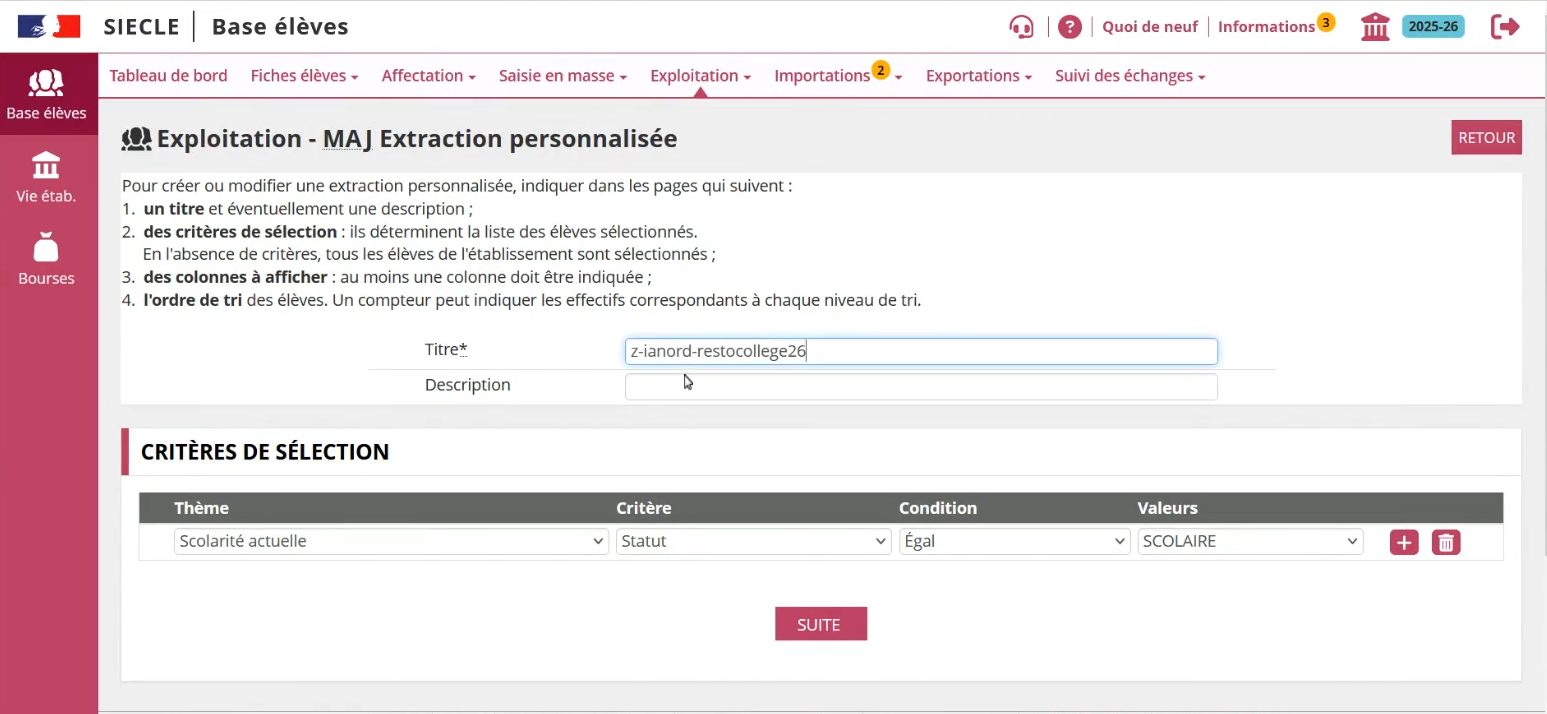Open Bourses sidebar module

(46, 259)
